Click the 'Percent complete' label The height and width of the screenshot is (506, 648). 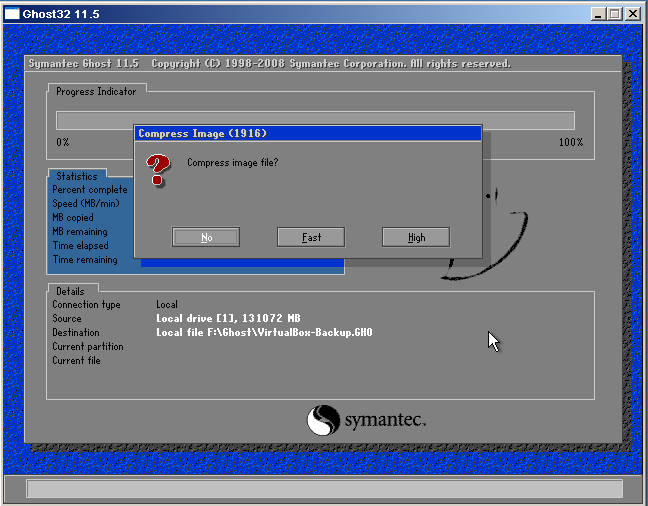click(x=90, y=190)
